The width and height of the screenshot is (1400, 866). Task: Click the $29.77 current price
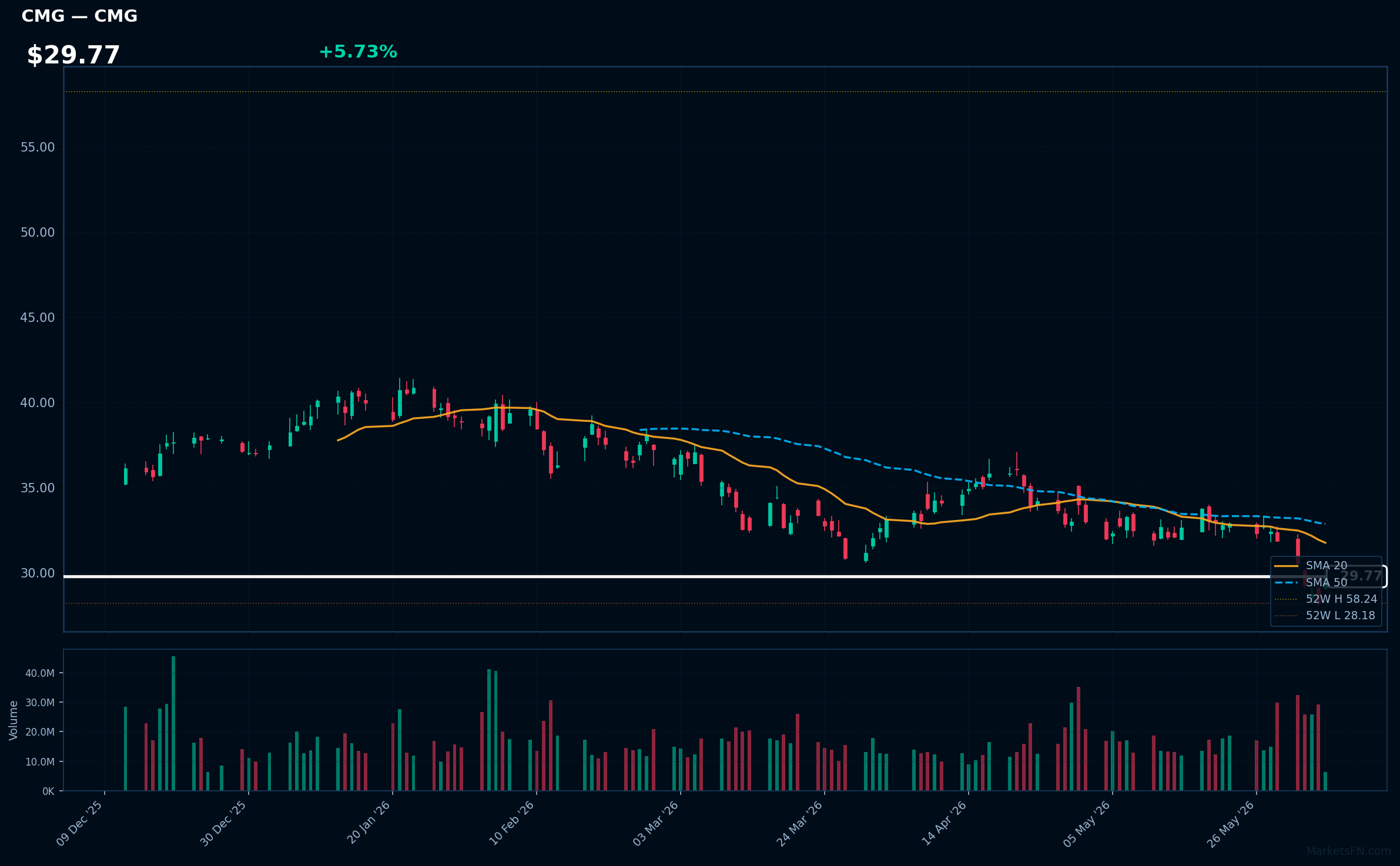click(73, 55)
